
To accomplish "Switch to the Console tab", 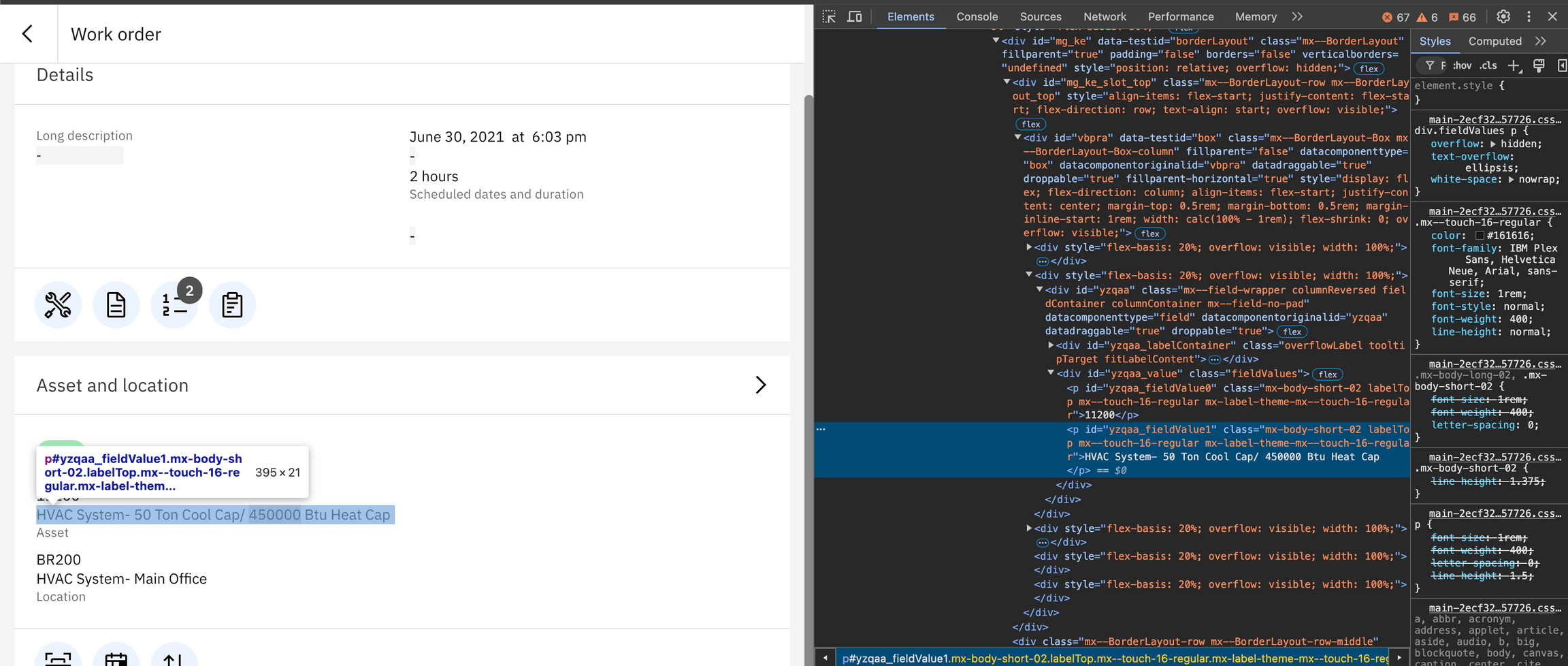I will 977,16.
